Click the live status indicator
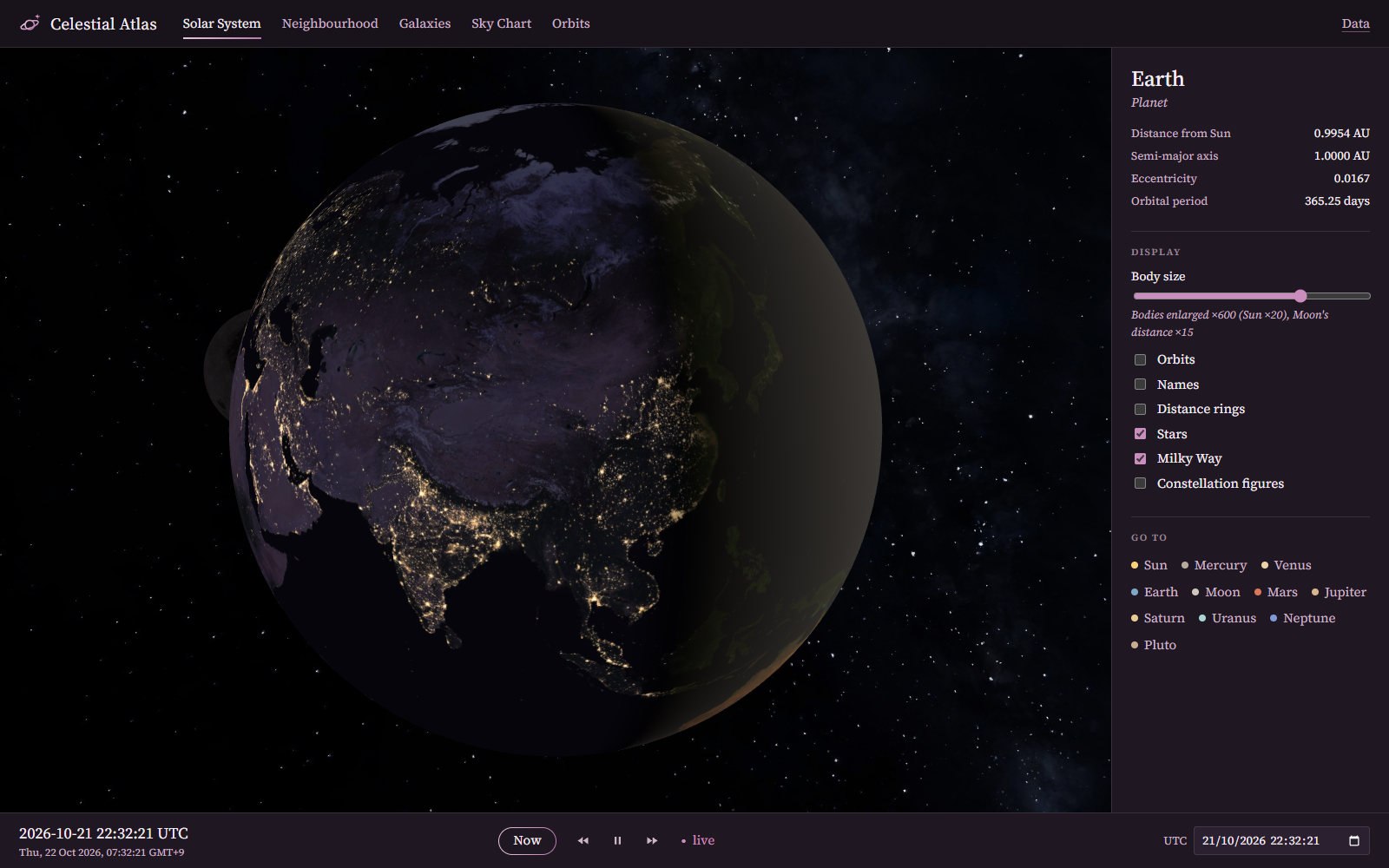The width and height of the screenshot is (1389, 868). pyautogui.click(x=698, y=840)
